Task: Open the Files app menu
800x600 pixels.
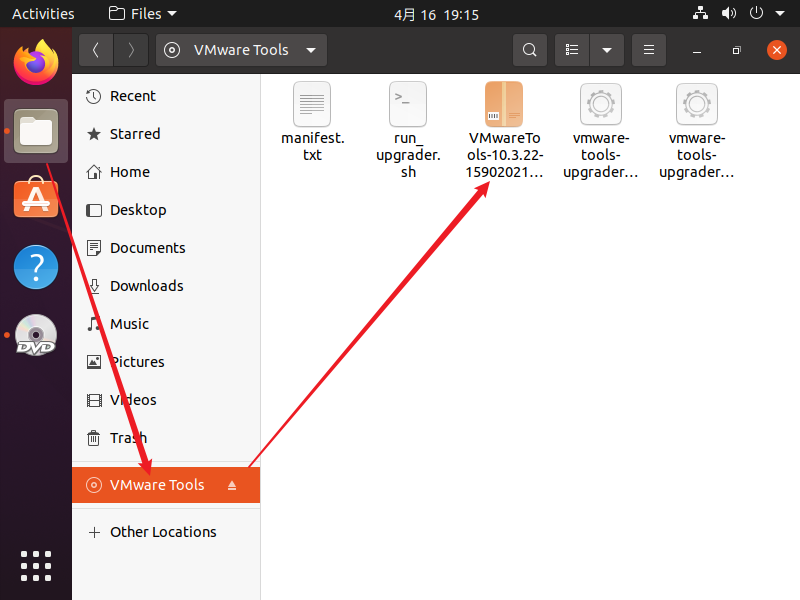Action: pyautogui.click(x=143, y=14)
